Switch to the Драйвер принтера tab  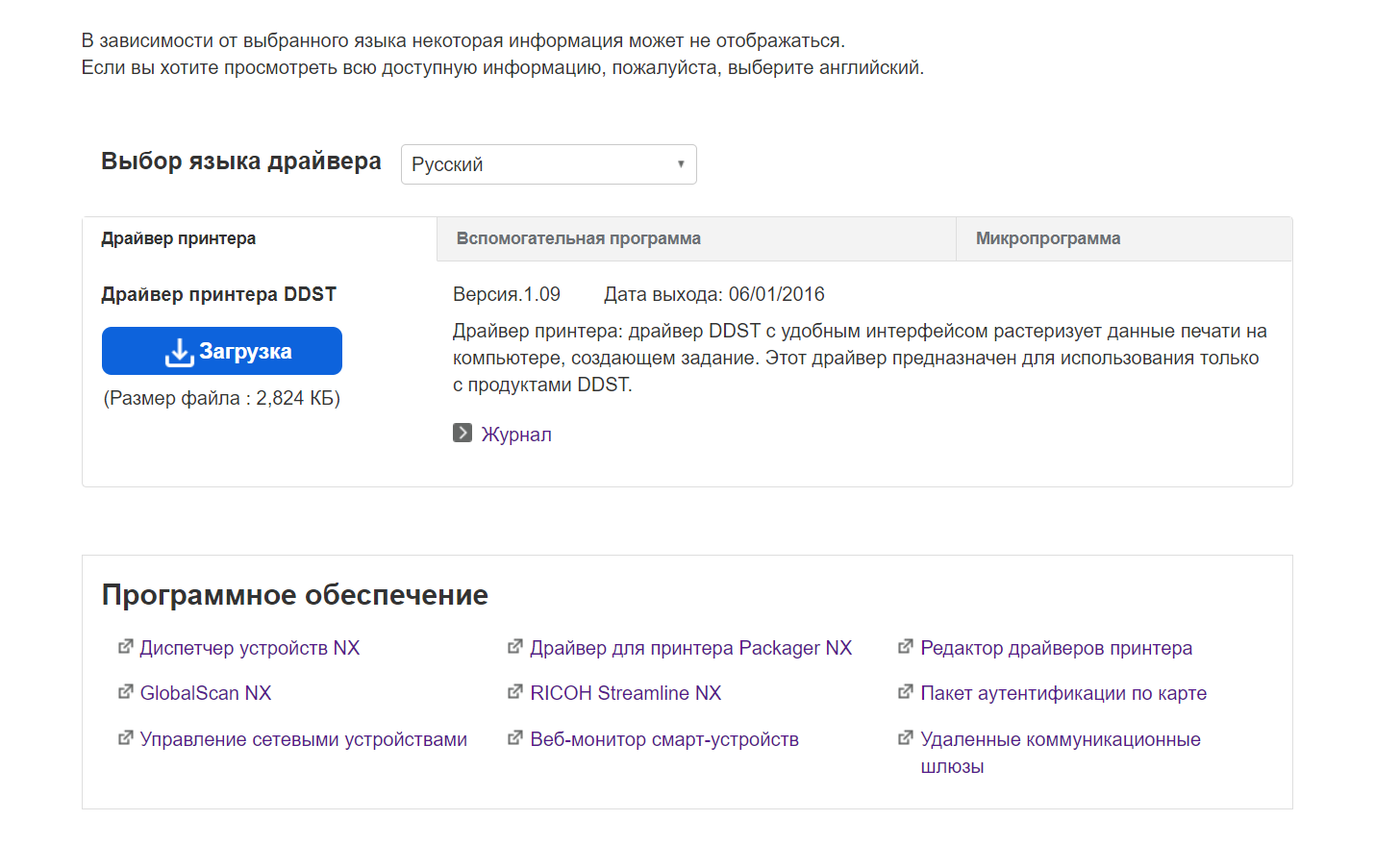260,238
